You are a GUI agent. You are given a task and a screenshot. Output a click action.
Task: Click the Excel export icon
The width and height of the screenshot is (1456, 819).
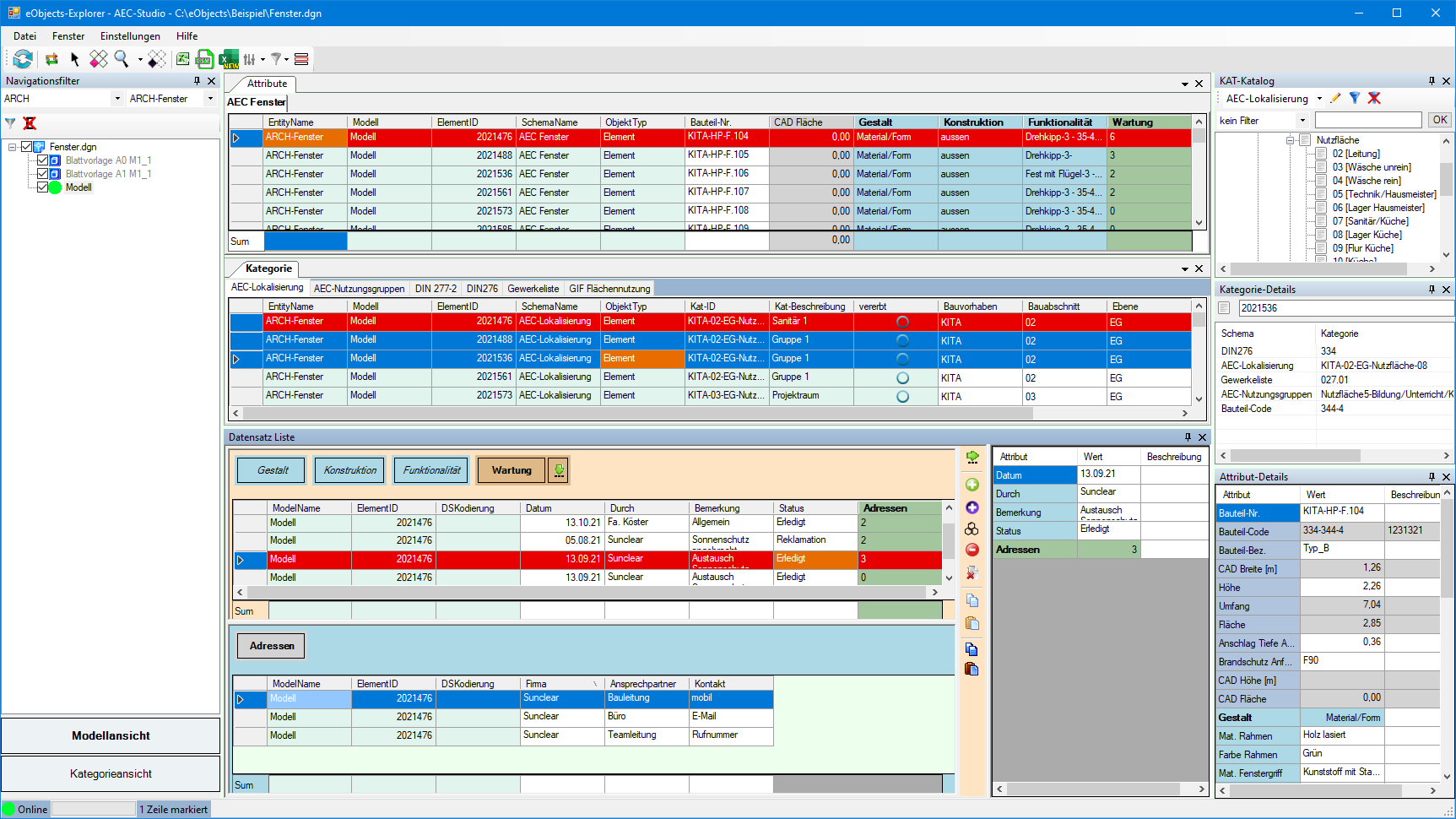click(182, 59)
